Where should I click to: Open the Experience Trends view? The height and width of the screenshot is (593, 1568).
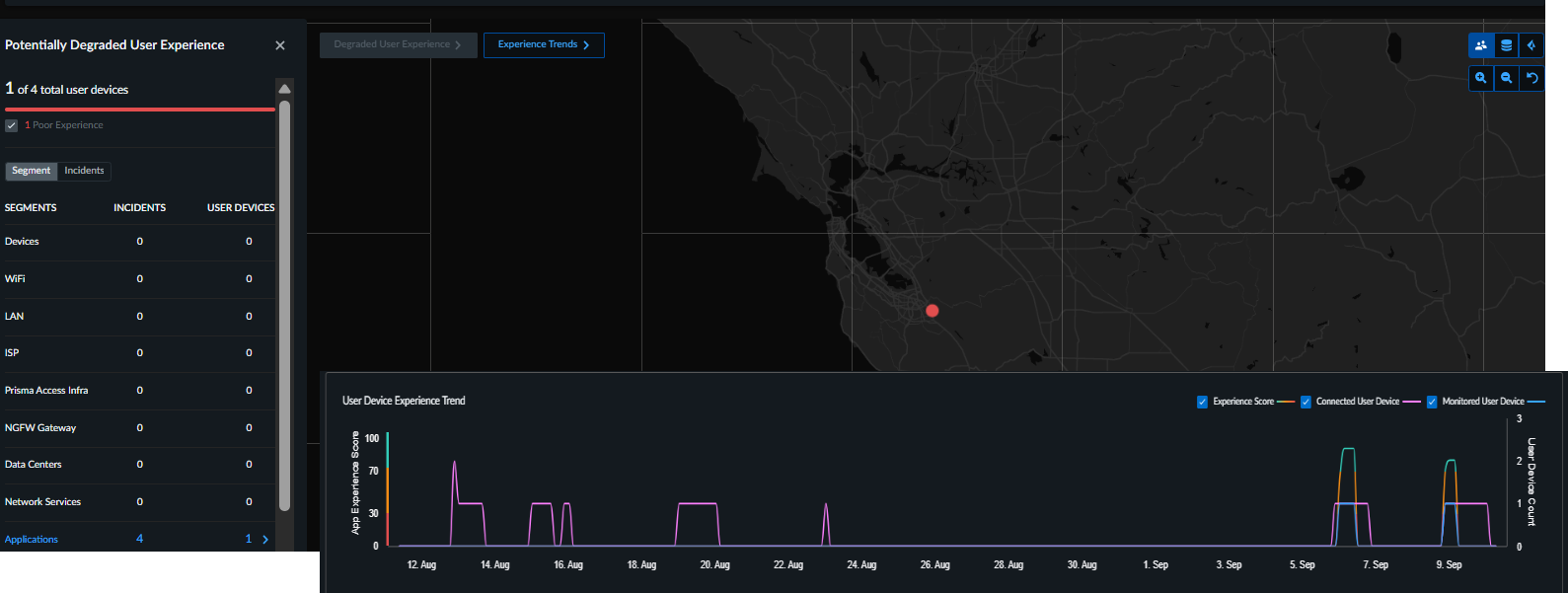pyautogui.click(x=544, y=45)
